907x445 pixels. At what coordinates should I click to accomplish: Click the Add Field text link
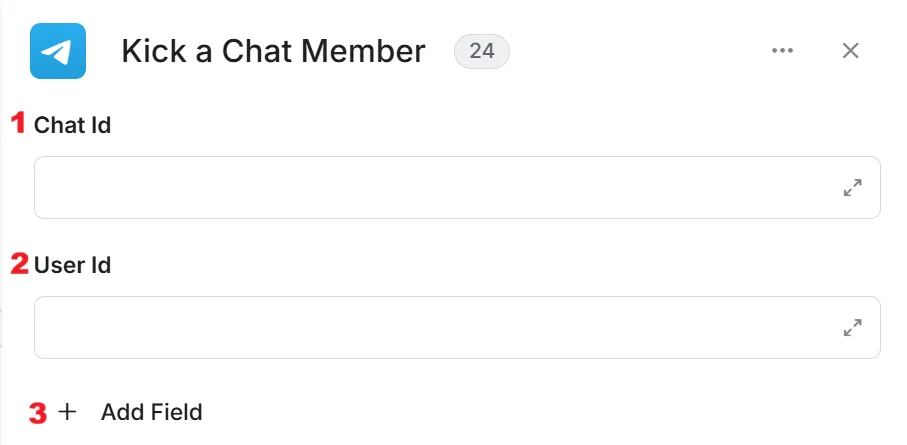152,412
